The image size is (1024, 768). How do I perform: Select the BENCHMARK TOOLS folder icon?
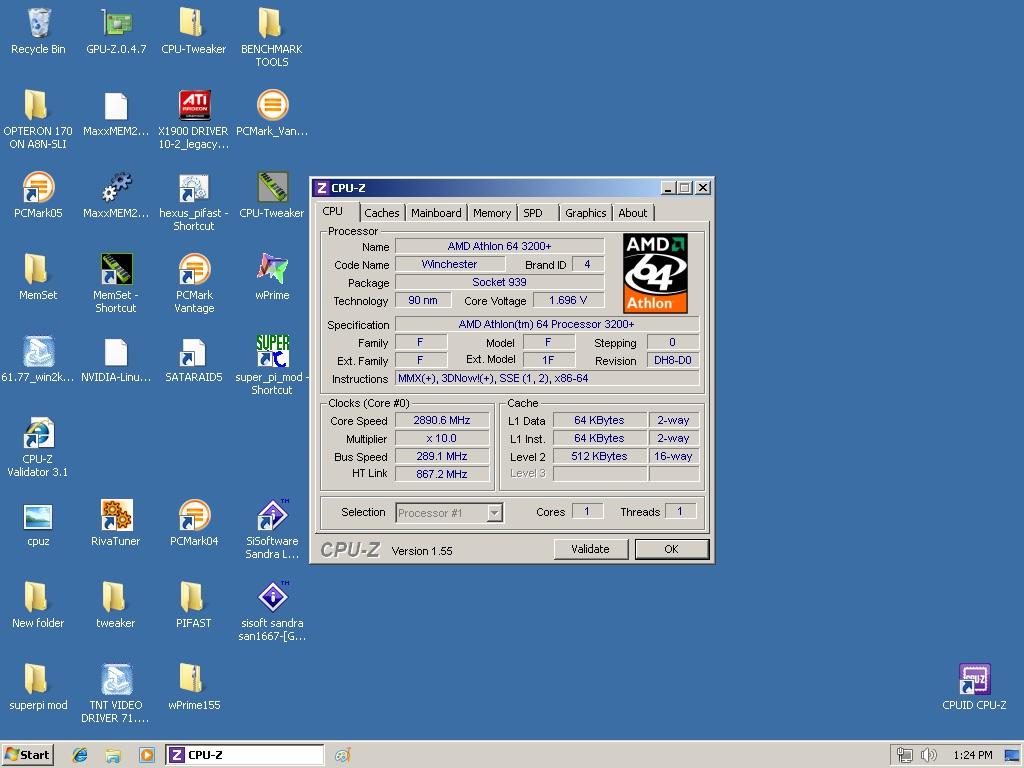click(x=272, y=24)
